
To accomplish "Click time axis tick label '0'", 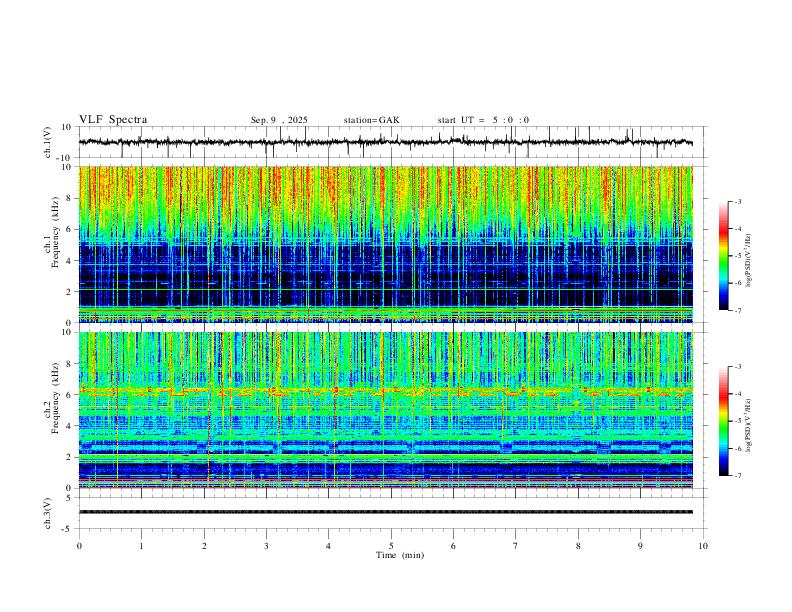I will tap(79, 546).
